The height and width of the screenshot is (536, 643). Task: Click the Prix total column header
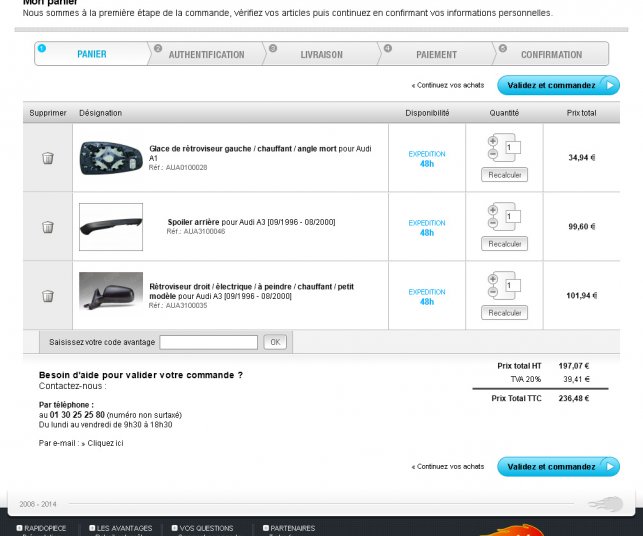click(581, 113)
